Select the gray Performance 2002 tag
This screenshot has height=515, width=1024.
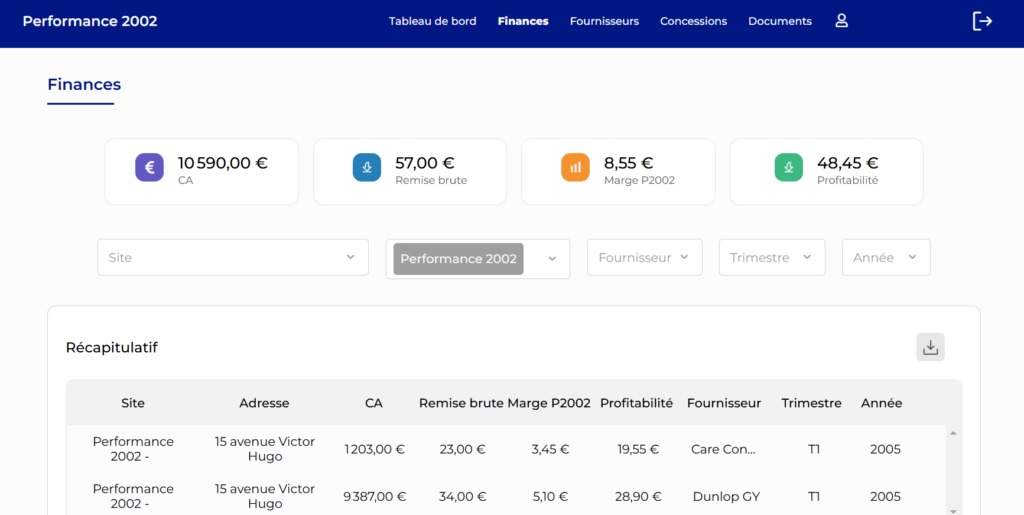458,259
